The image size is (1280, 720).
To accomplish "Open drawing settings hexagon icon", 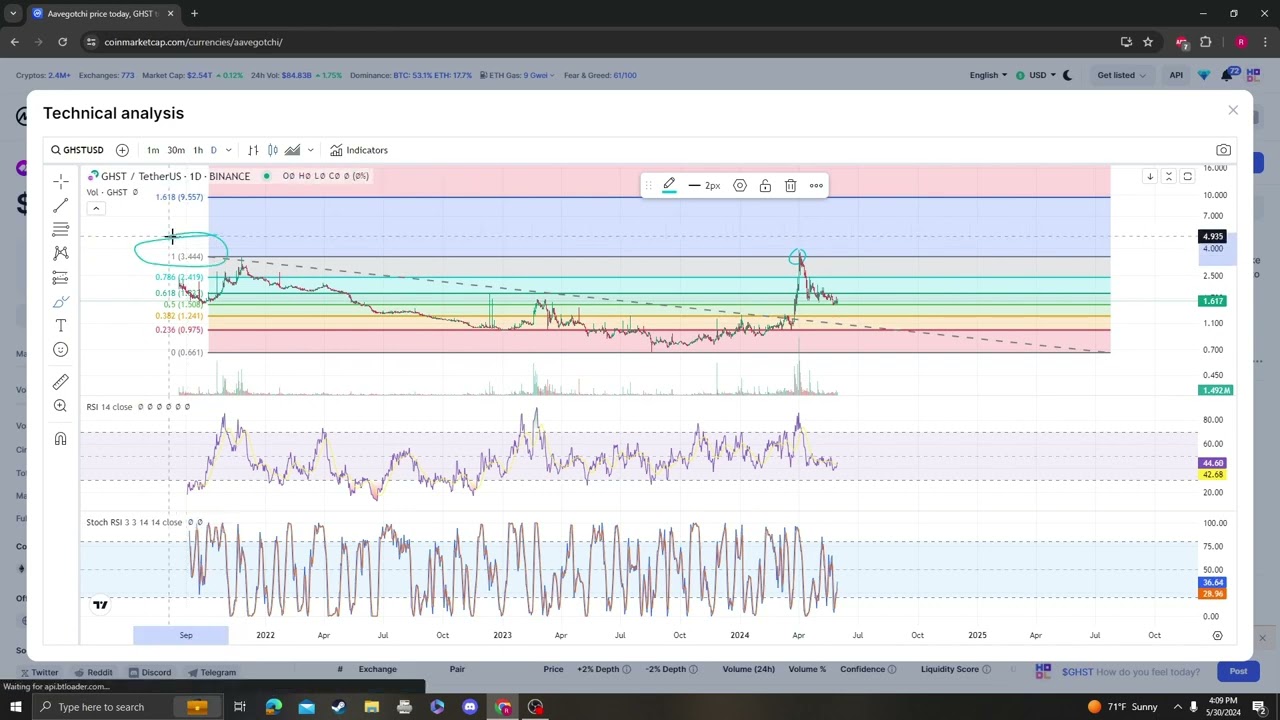I will click(x=740, y=185).
